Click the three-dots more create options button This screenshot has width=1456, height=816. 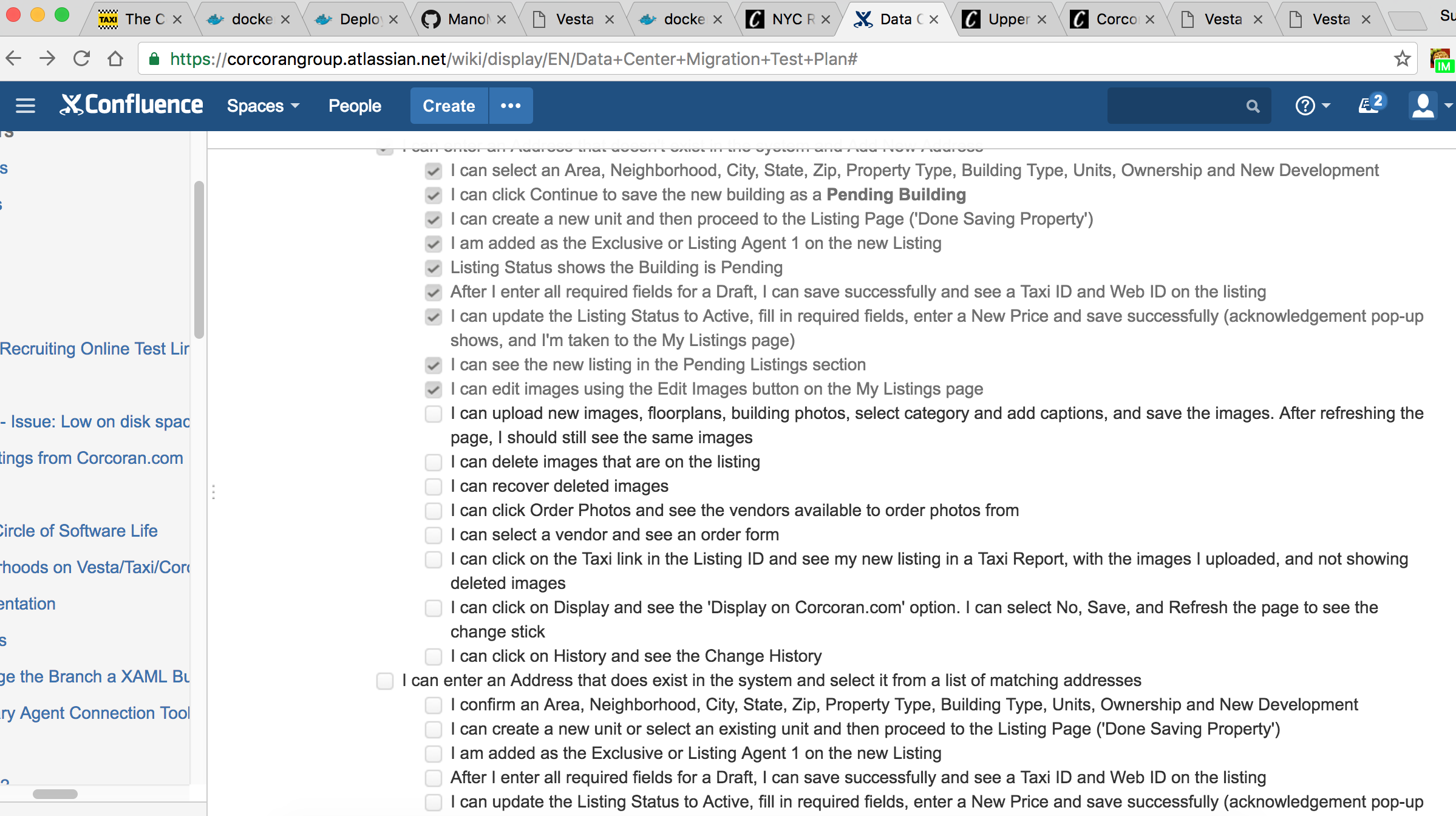(x=511, y=106)
